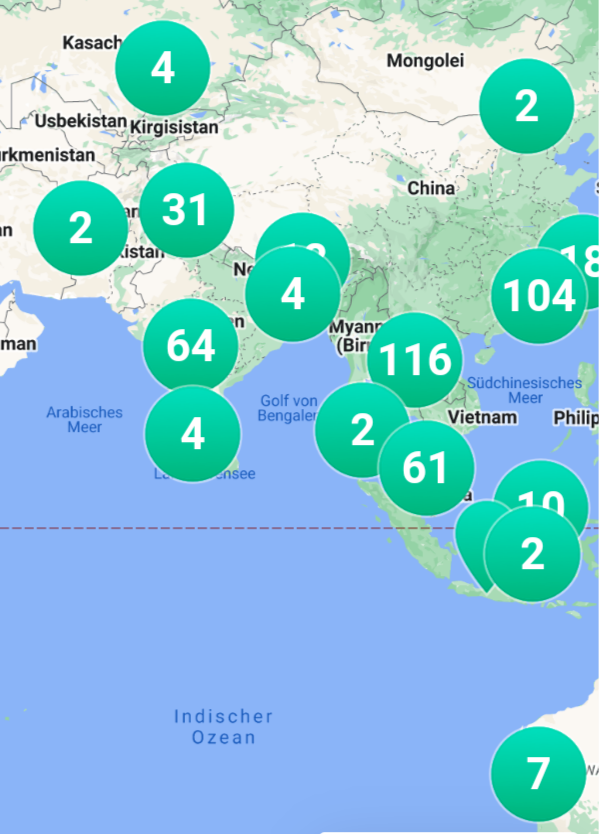Open the cluster of 116 near Myanmar

tap(415, 360)
